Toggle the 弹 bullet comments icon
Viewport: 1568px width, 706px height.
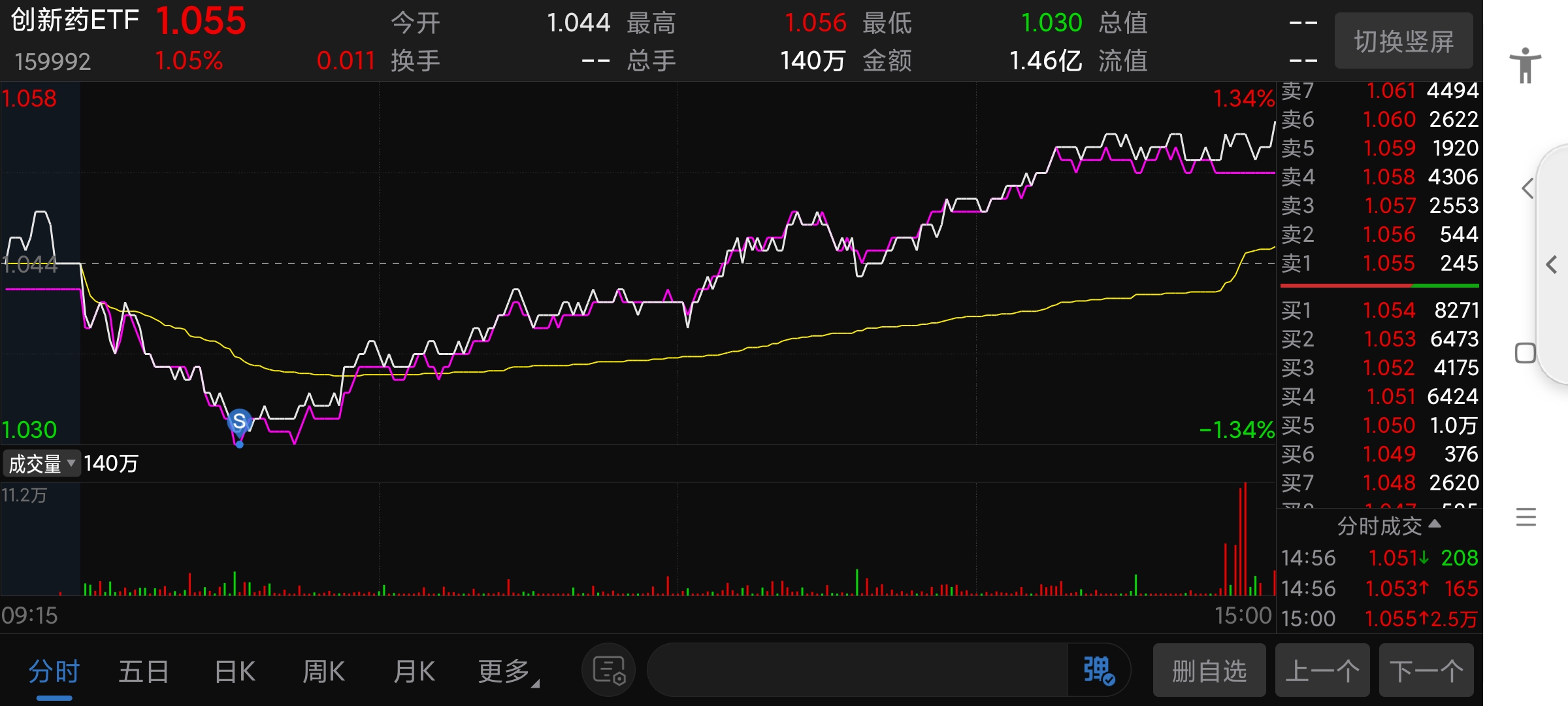click(x=1099, y=671)
